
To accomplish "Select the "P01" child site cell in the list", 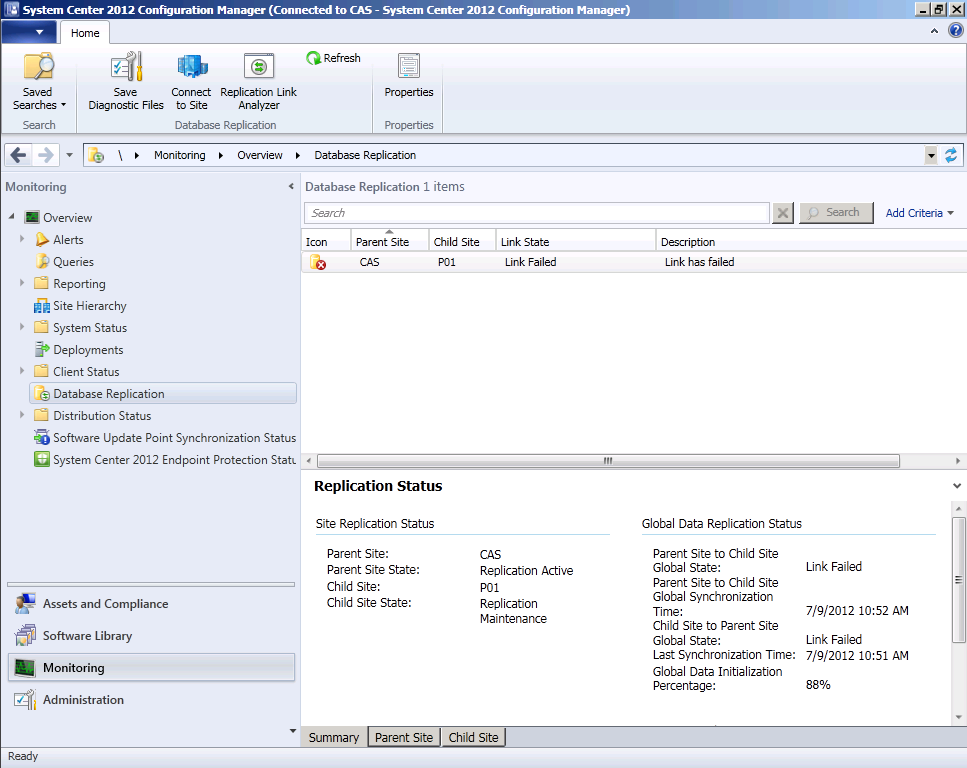I will pyautogui.click(x=446, y=262).
